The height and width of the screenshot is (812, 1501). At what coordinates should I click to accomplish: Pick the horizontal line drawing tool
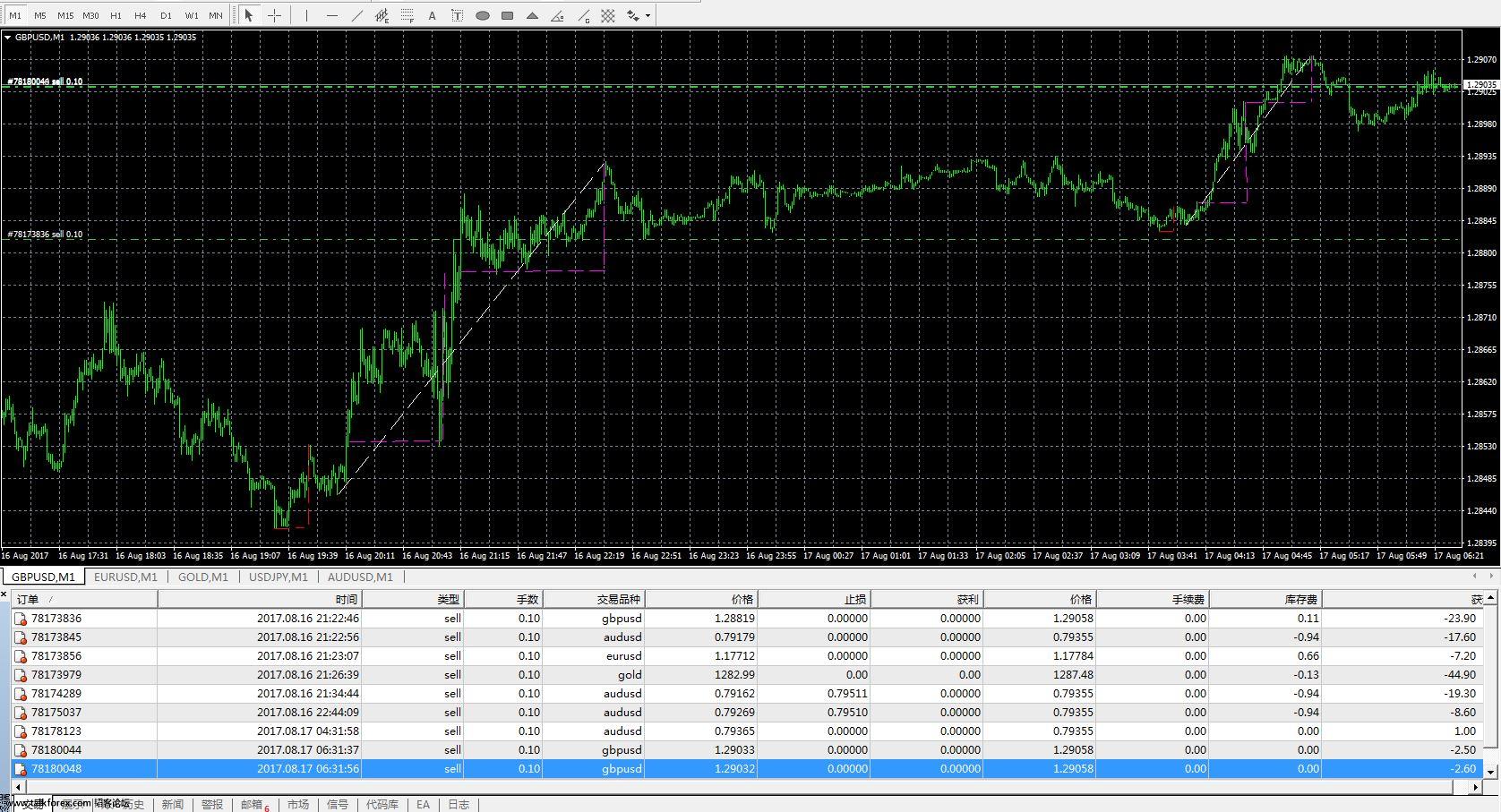click(x=332, y=15)
